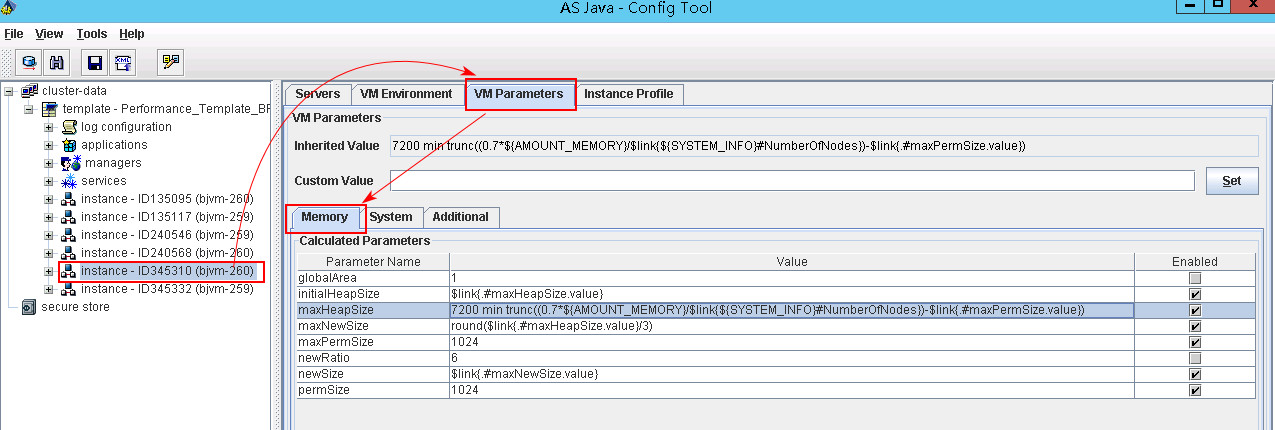Click the Config Tool title bar app icon
This screenshot has width=1275, height=430.
click(x=8, y=8)
